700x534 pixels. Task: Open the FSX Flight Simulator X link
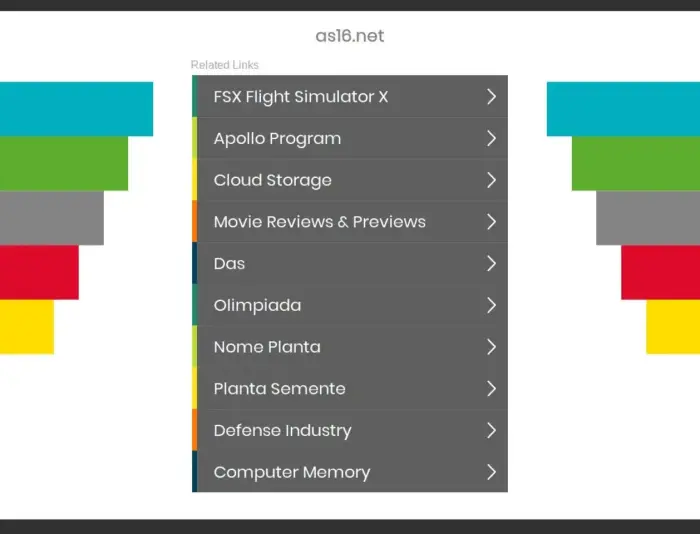coord(300,97)
